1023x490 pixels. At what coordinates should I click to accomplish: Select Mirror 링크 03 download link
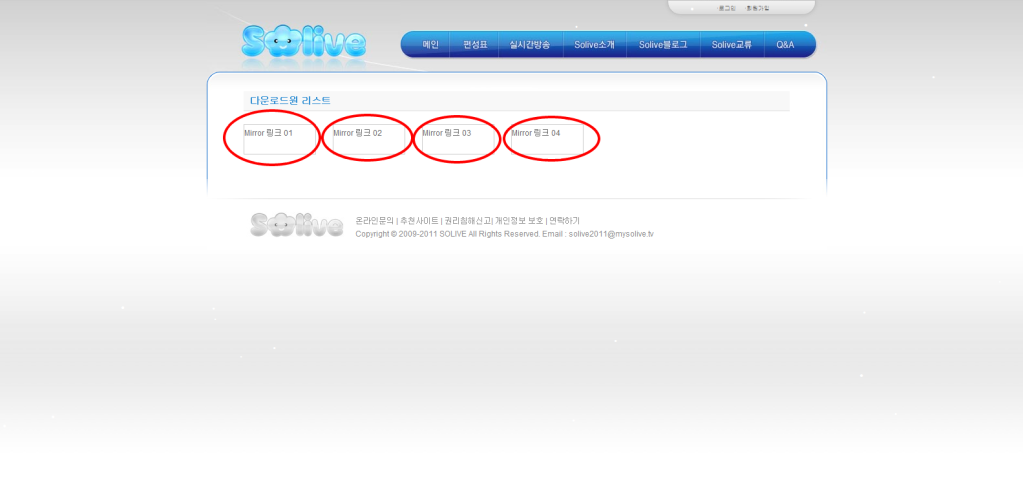coord(446,133)
